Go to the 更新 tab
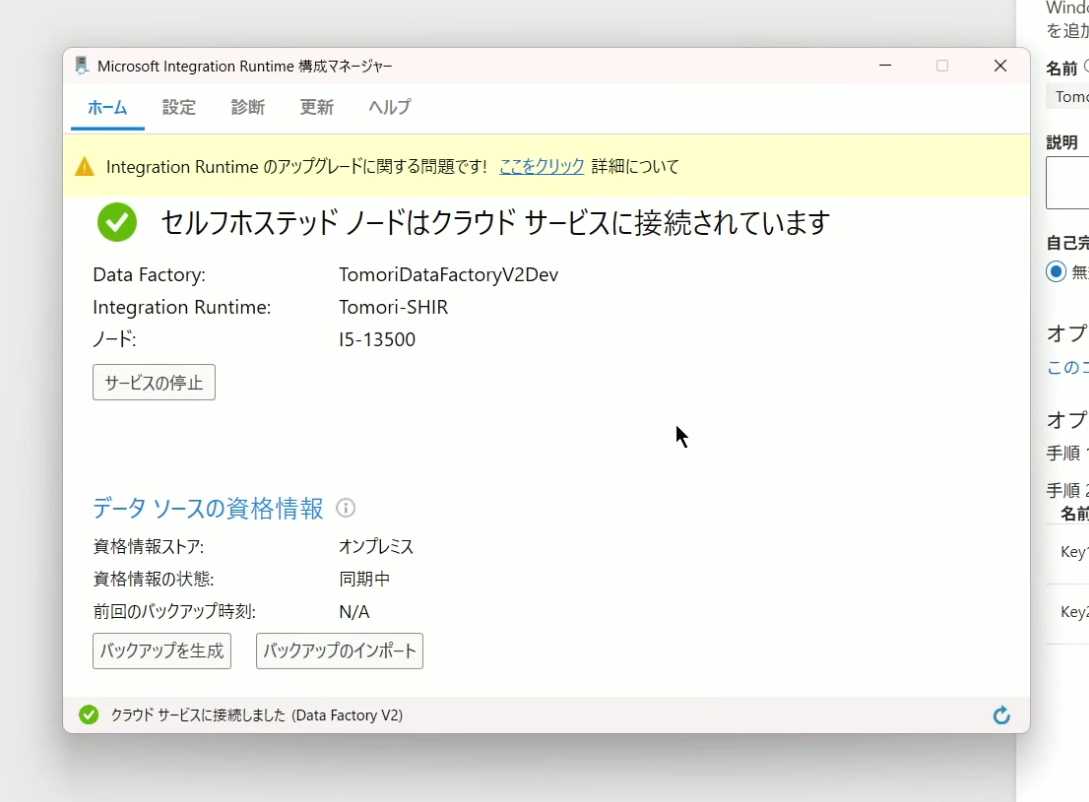 coord(317,108)
